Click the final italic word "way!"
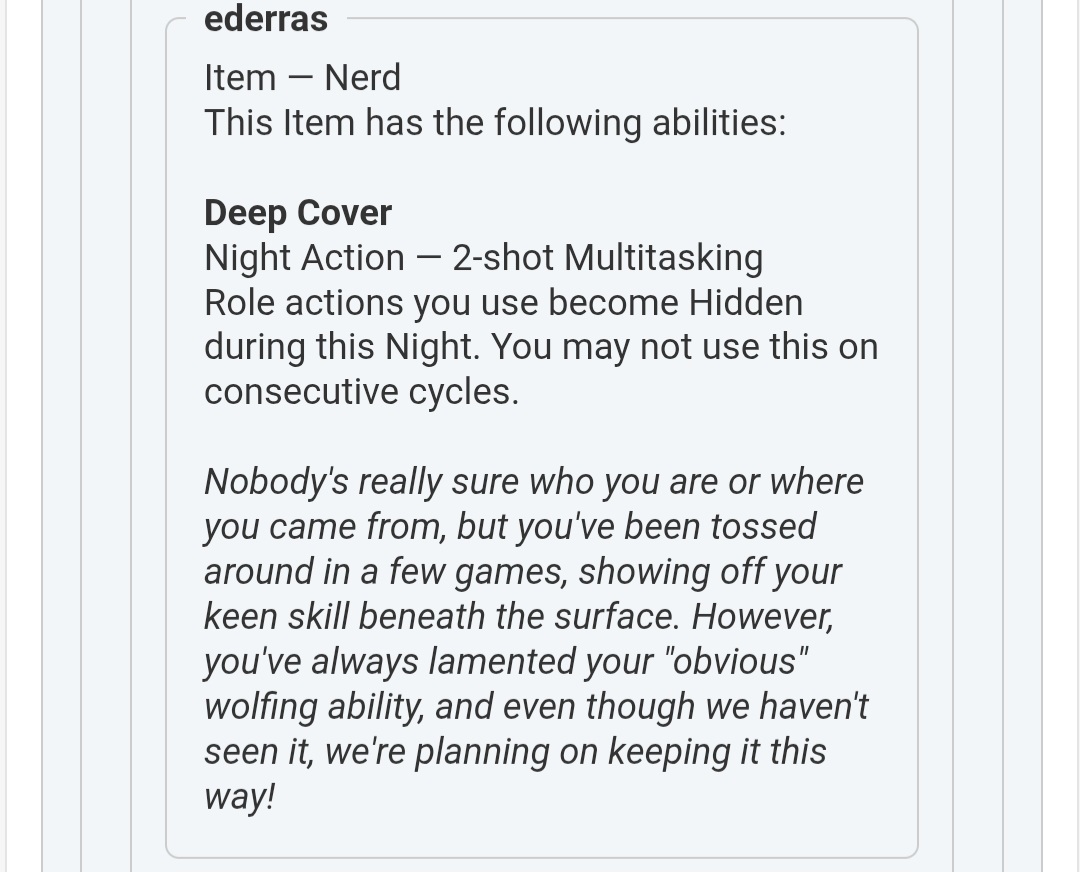The image size is (1080, 872). [x=239, y=797]
